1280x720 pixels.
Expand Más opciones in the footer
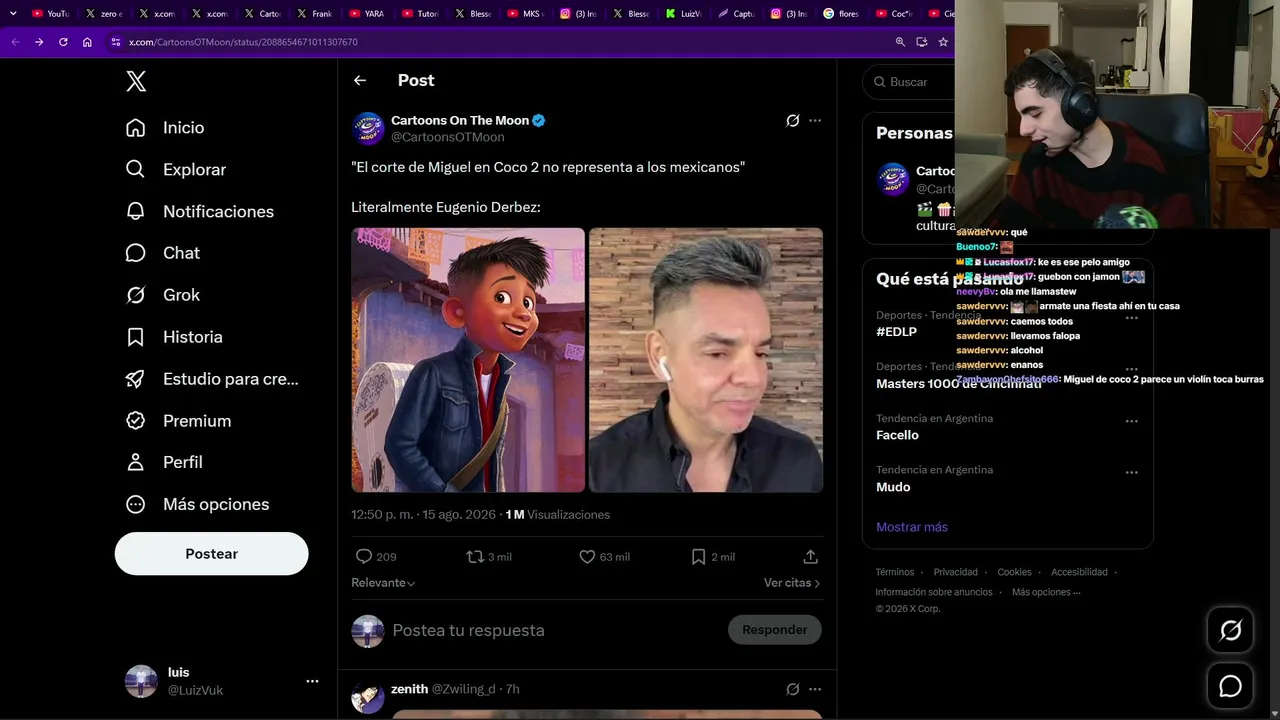tap(1046, 592)
